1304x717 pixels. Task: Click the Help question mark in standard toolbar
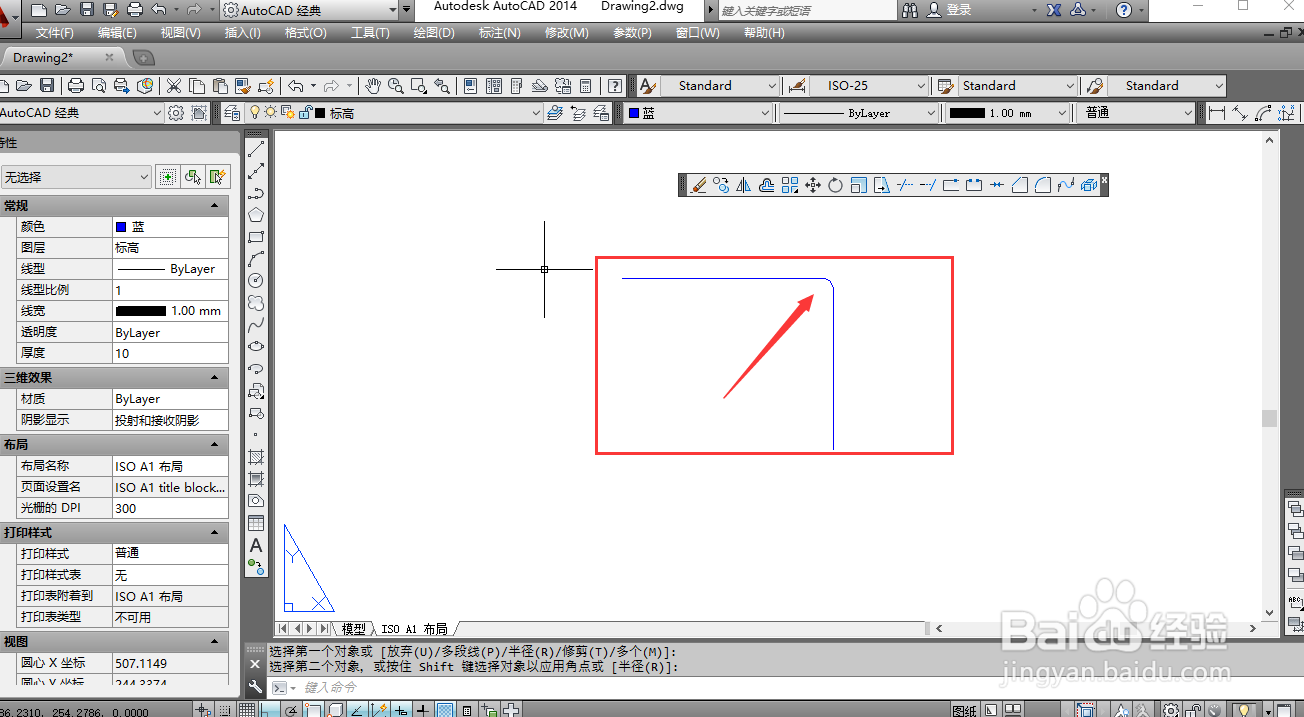tap(615, 86)
